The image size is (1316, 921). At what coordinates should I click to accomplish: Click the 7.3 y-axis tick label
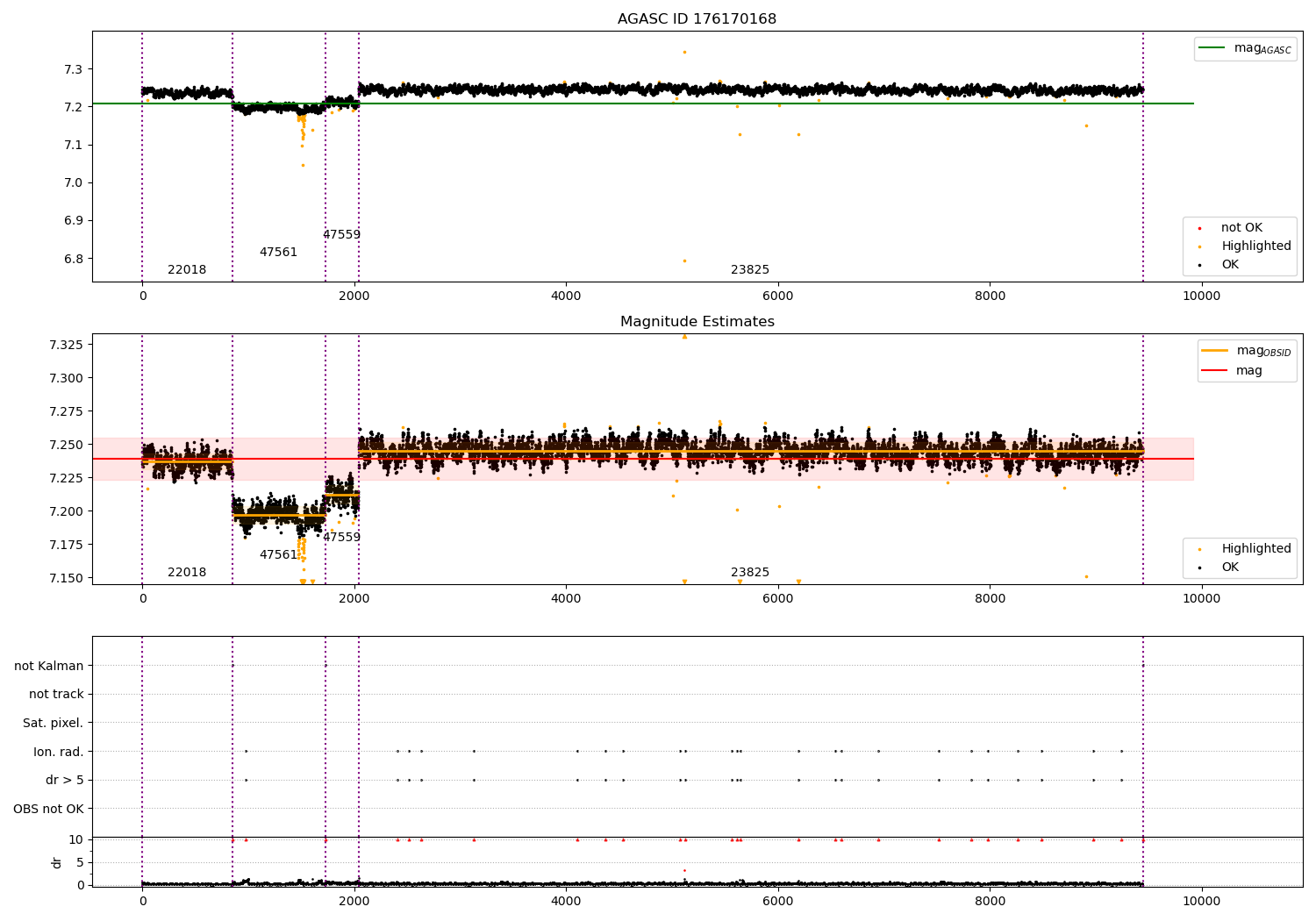pos(74,69)
